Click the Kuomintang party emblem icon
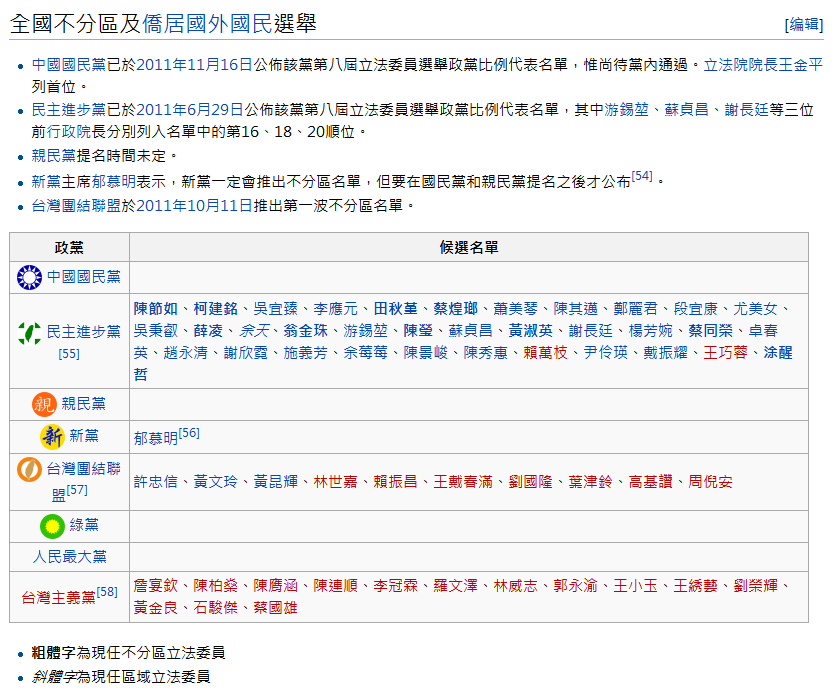The image size is (840, 690). pyautogui.click(x=29, y=278)
